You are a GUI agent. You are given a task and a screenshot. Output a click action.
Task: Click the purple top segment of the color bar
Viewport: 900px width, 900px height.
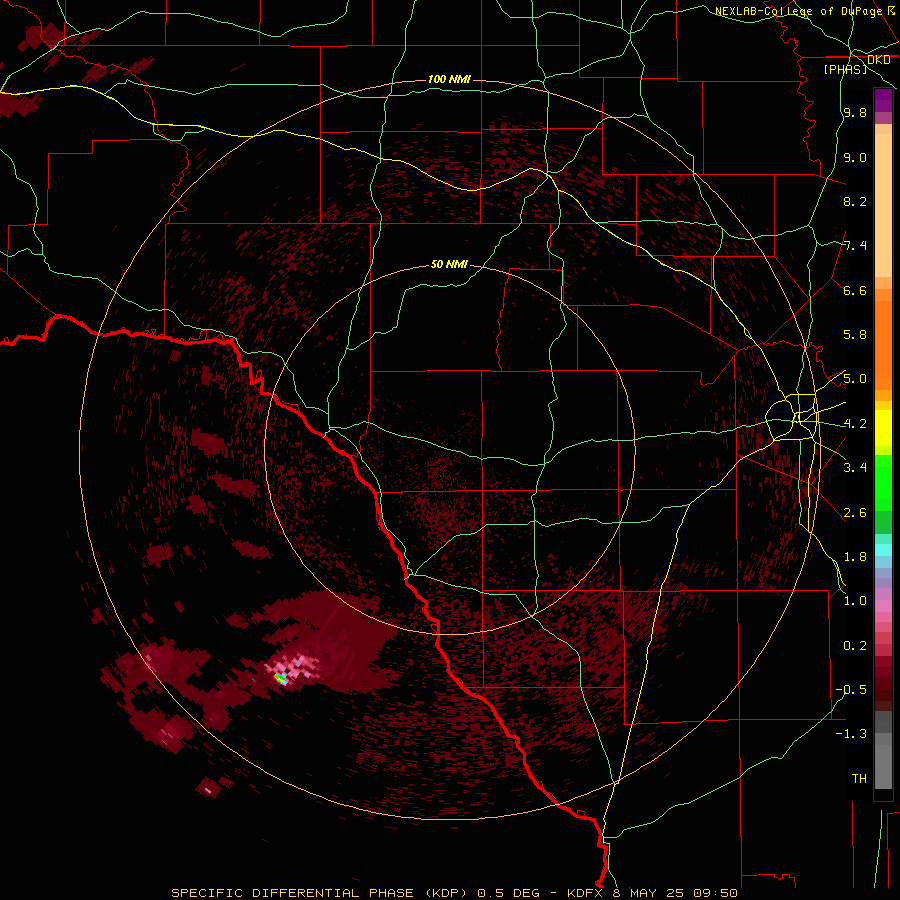(x=883, y=100)
